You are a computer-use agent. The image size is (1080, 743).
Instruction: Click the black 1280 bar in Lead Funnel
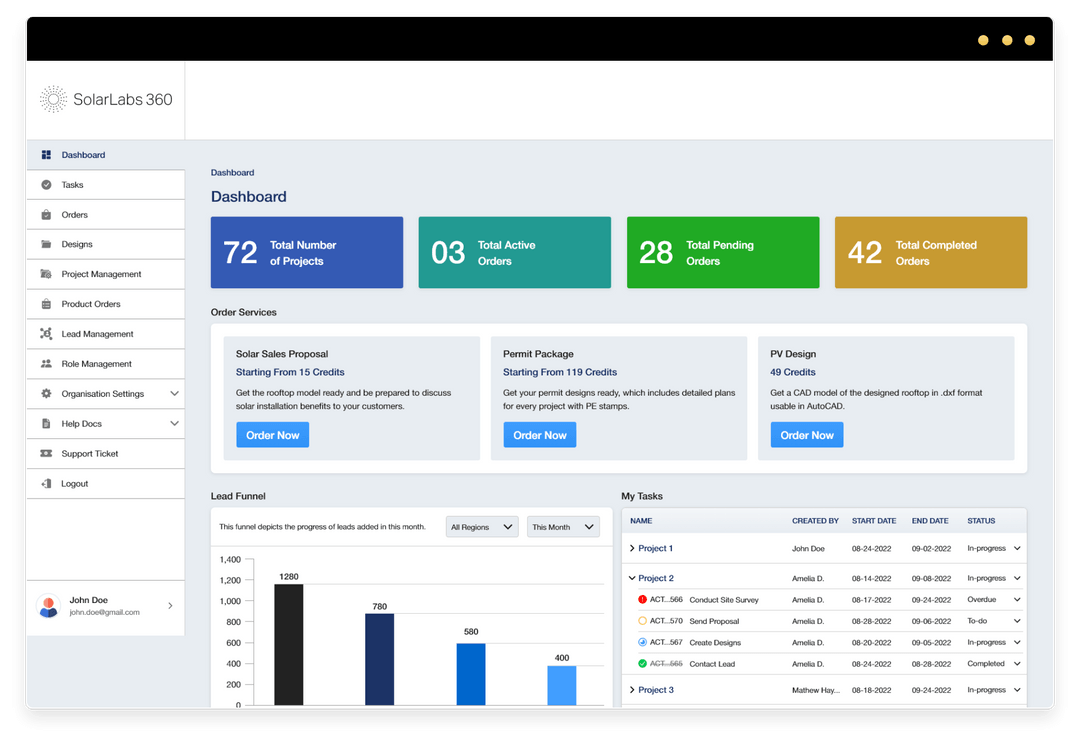(x=289, y=644)
